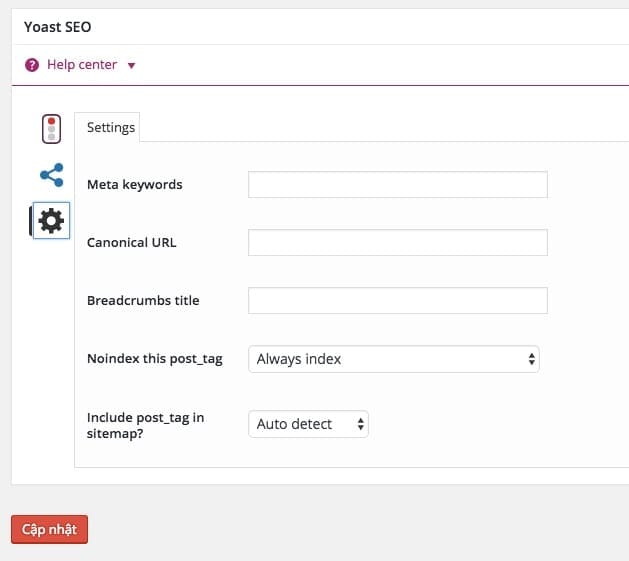Focus the Canonical URL input field
The image size is (629, 561).
click(x=398, y=242)
